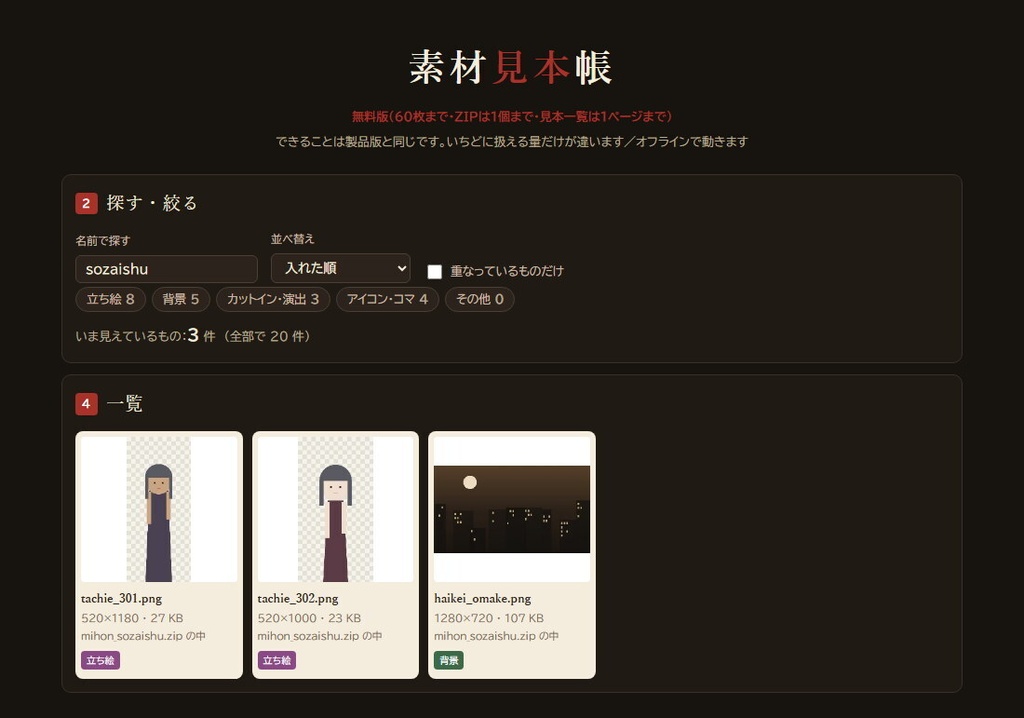Click the 探す・絞る section heading
The height and width of the screenshot is (718, 1024).
(152, 203)
